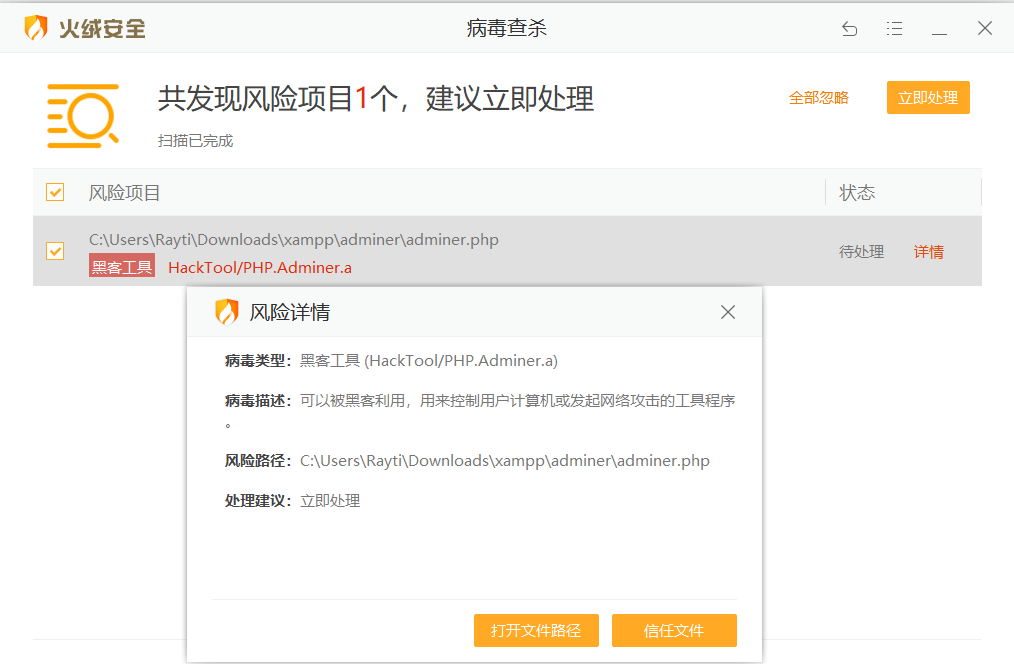Close the Huorong main window
The height and width of the screenshot is (664, 1014).
(x=985, y=28)
